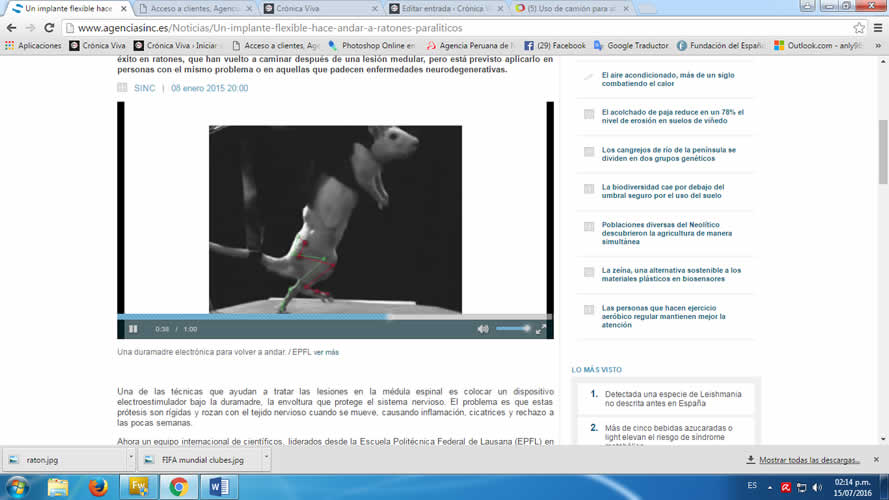The height and width of the screenshot is (500, 889).
Task: Open Microsoft Word from the taskbar
Action: (x=219, y=487)
